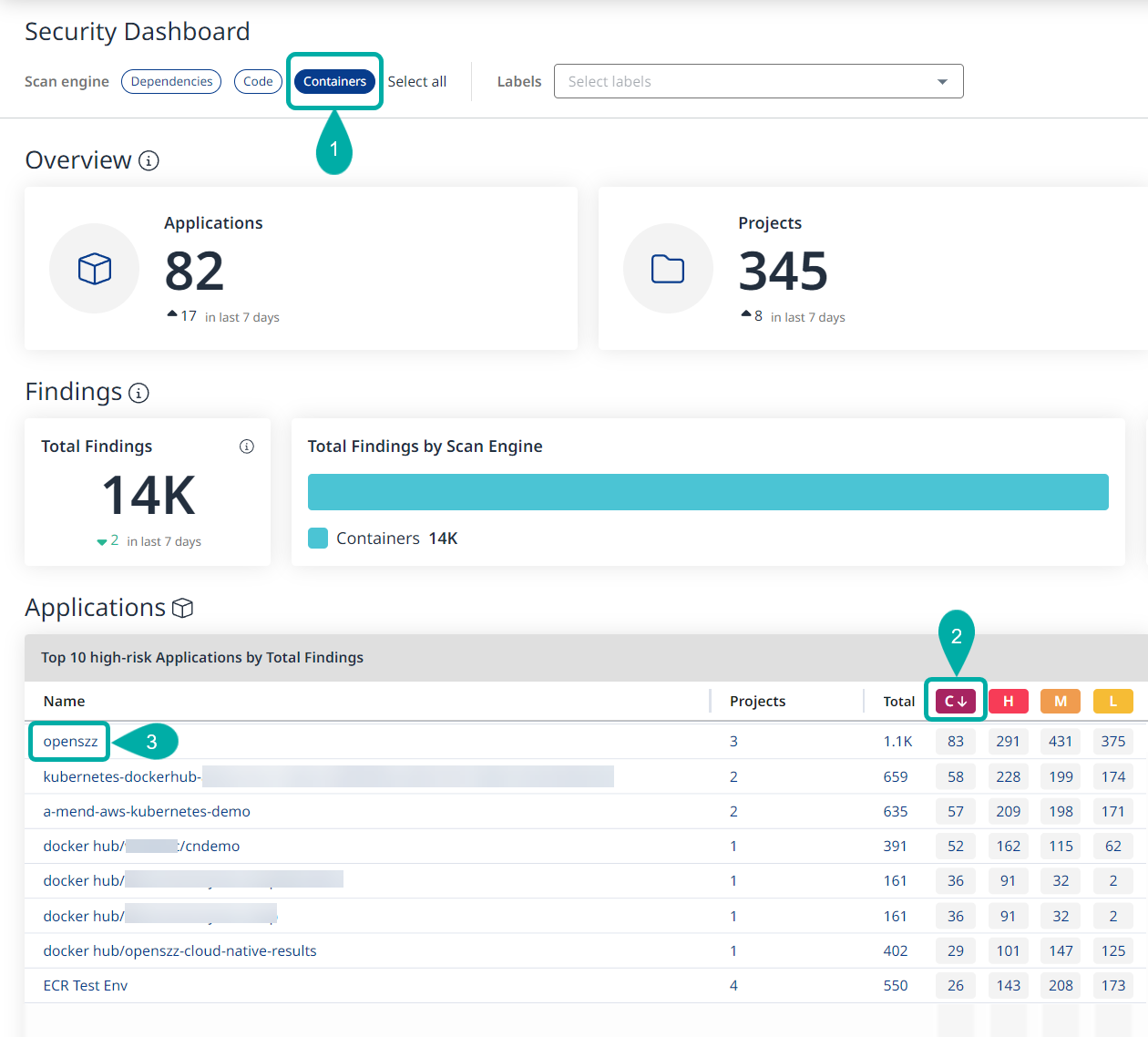Sort by the High severity column badge
Image resolution: width=1148 pixels, height=1037 pixels.
1008,701
